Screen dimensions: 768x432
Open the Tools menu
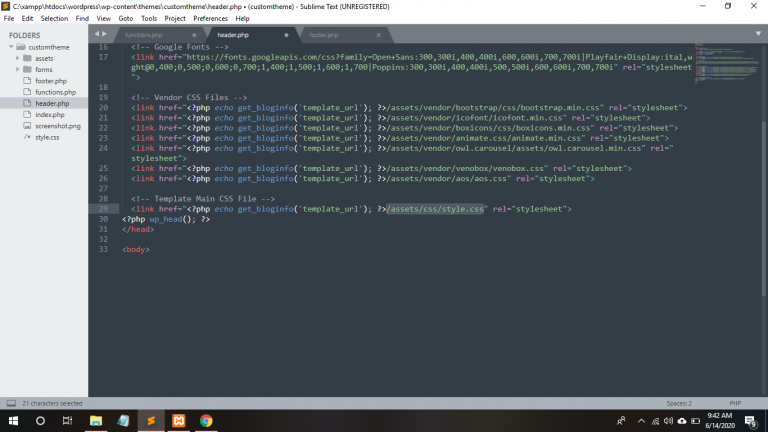(x=149, y=19)
